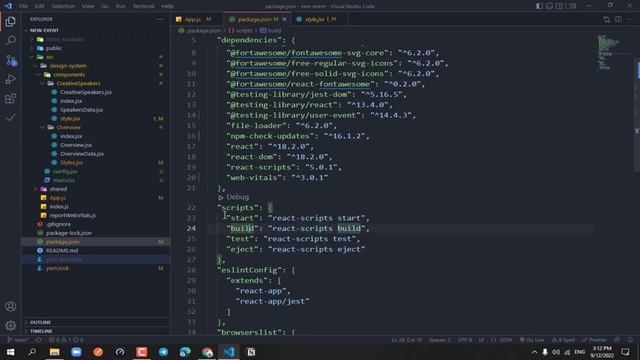
Task: Open Notion from the taskbar
Action: click(x=251, y=352)
